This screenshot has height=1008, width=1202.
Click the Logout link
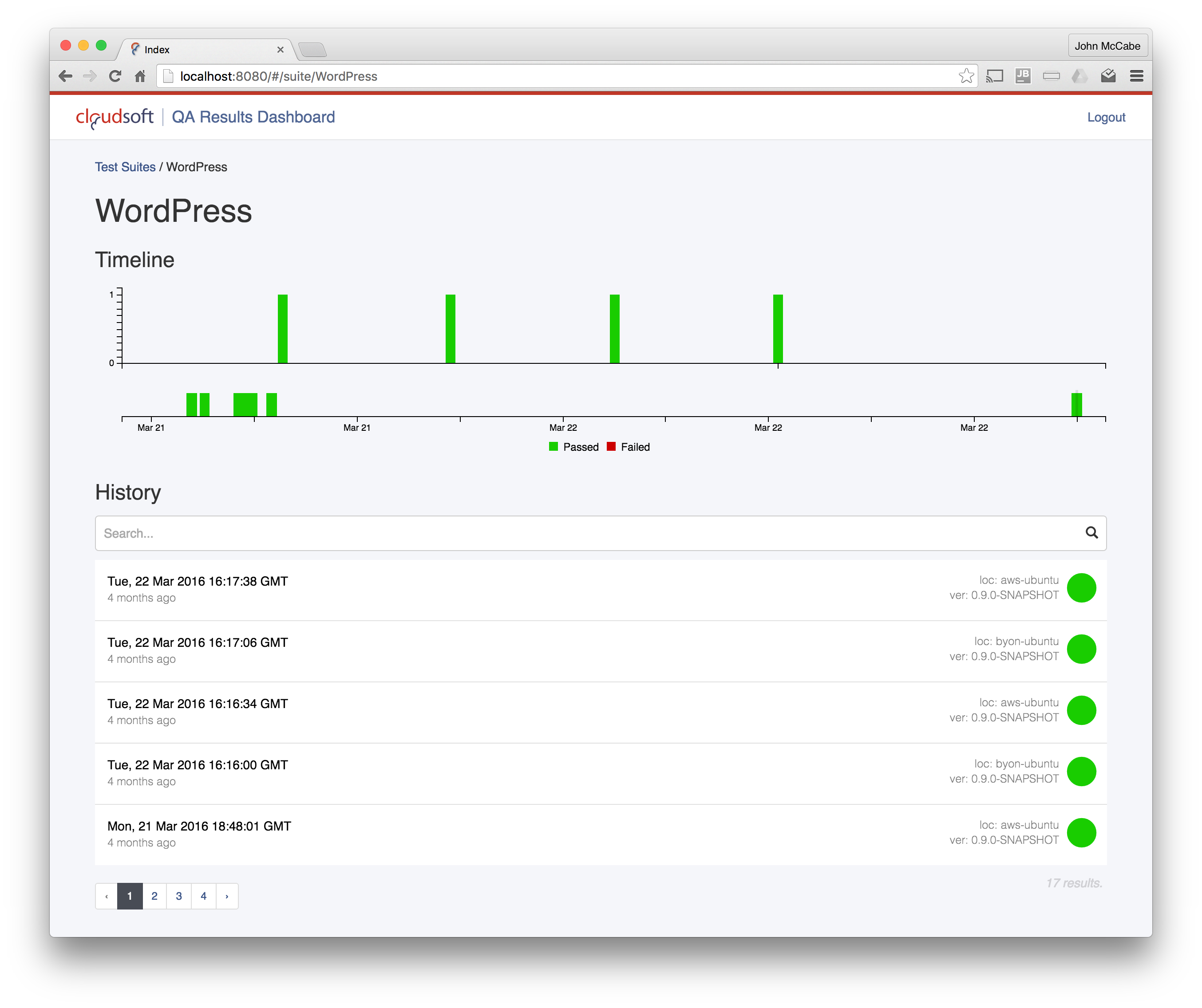coord(1106,117)
